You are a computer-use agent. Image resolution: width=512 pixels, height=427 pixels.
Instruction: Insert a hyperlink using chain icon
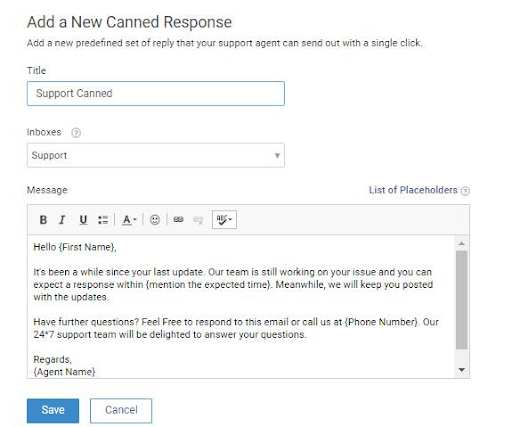pyautogui.click(x=178, y=219)
